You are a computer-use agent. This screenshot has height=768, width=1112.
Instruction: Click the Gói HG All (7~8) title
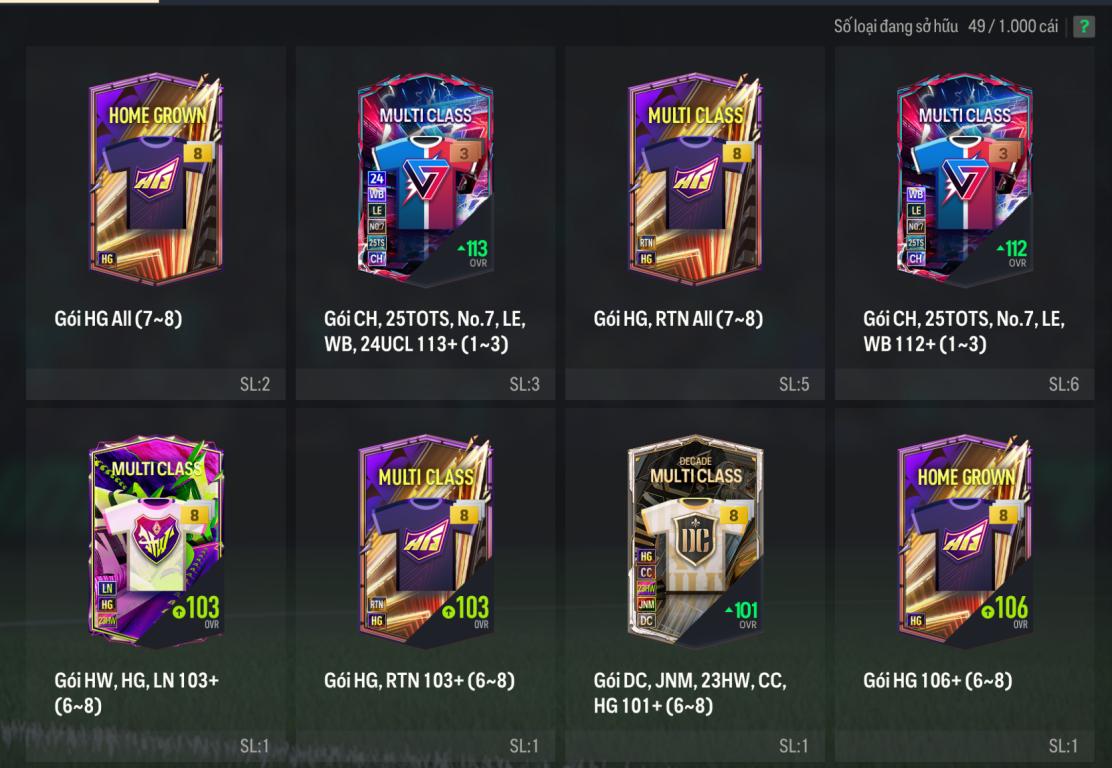click(x=118, y=318)
